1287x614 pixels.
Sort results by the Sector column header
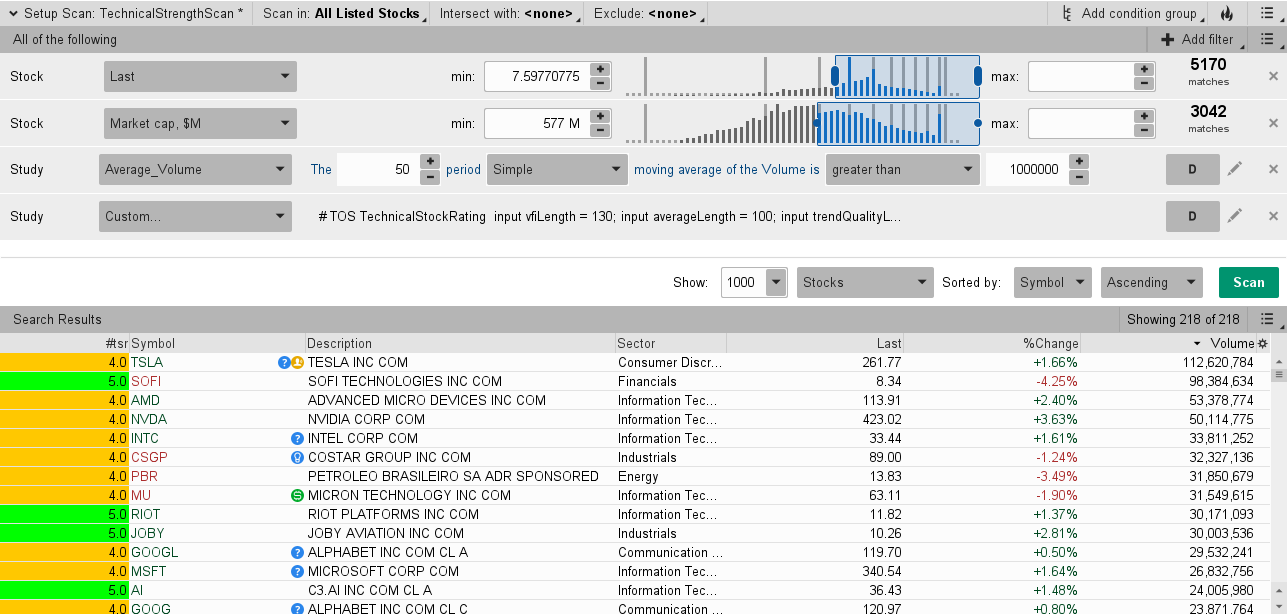[670, 343]
